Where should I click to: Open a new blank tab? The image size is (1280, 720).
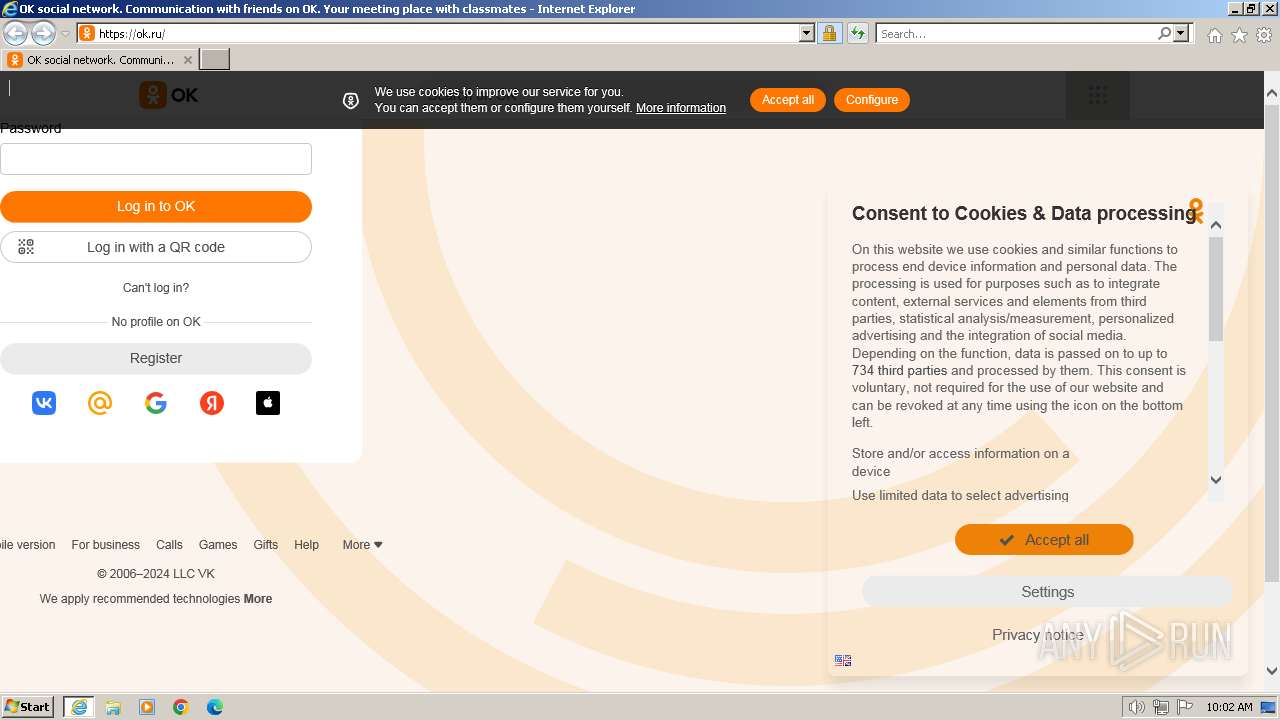pyautogui.click(x=215, y=60)
